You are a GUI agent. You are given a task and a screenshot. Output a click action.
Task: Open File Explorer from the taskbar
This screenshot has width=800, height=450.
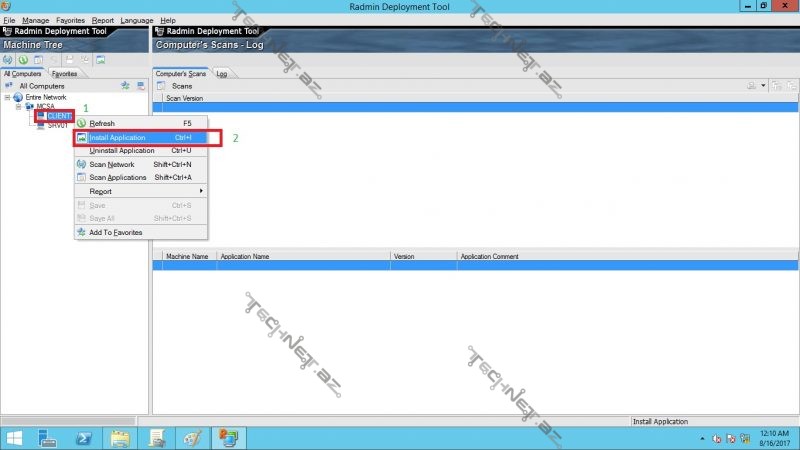pos(120,437)
